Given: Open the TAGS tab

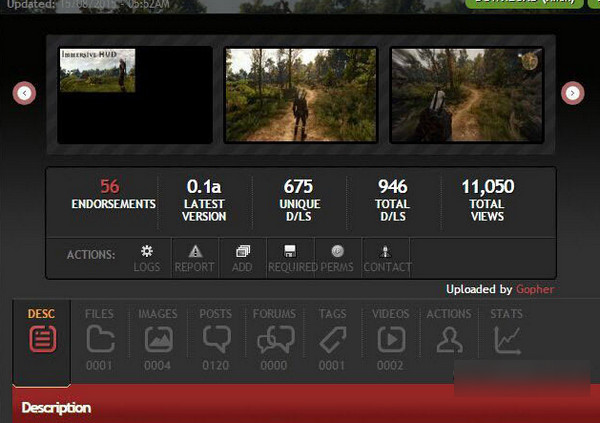Looking at the screenshot, I should [x=333, y=339].
